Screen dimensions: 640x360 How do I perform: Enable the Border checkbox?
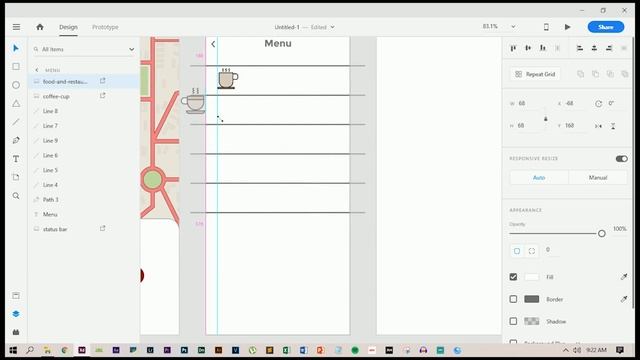tap(513, 299)
